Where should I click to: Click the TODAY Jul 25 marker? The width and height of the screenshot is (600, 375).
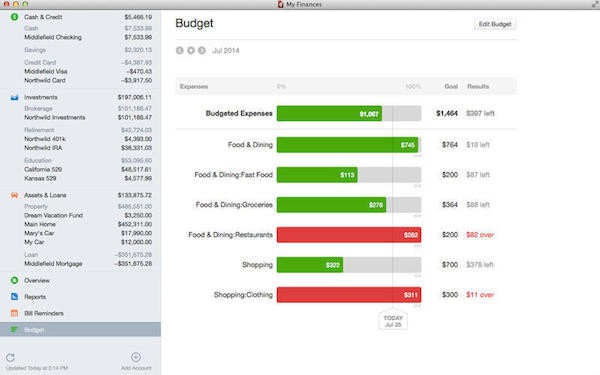(x=393, y=320)
